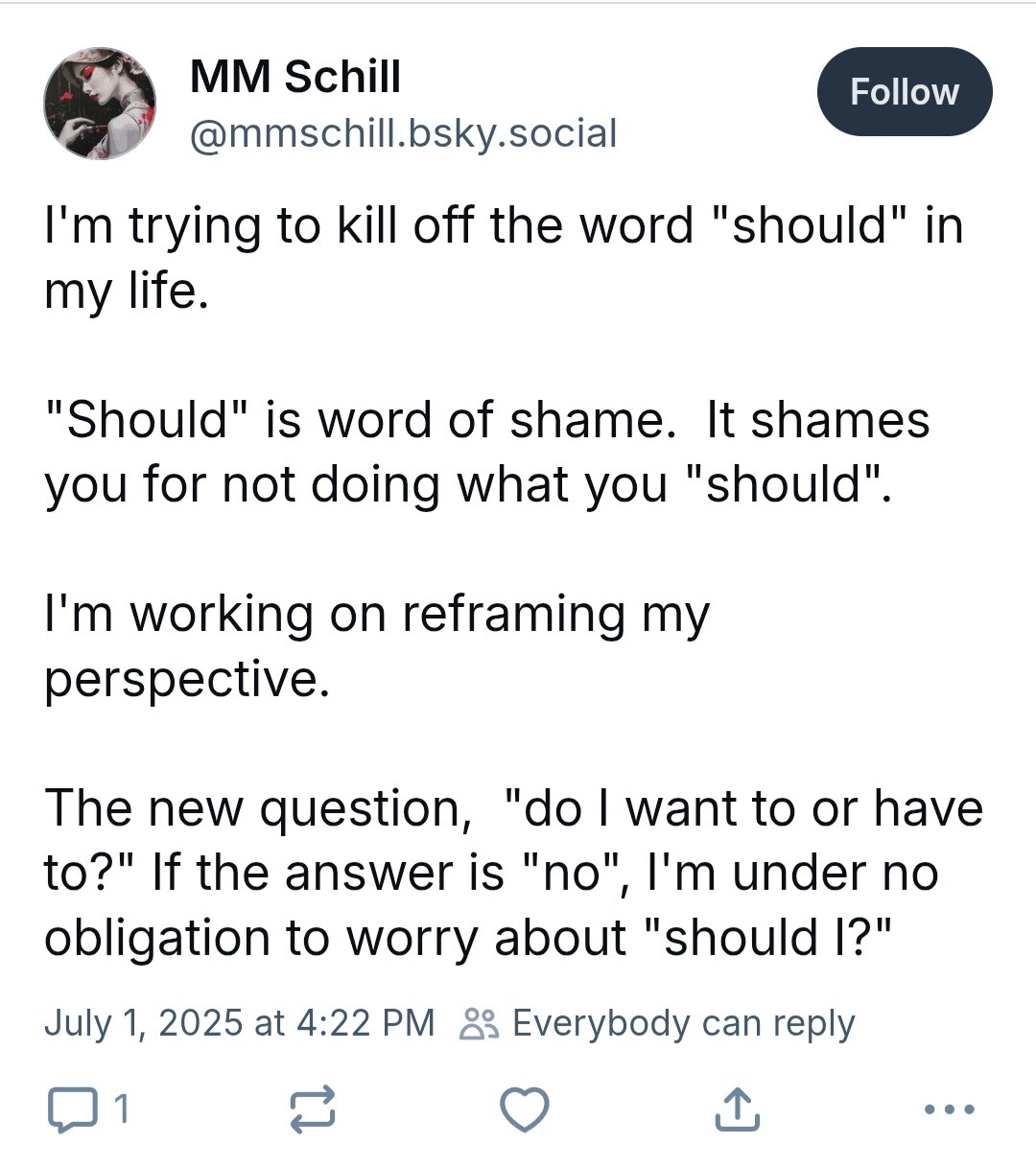Like the post with the heart icon
The height and width of the screenshot is (1168, 1036).
(525, 1110)
